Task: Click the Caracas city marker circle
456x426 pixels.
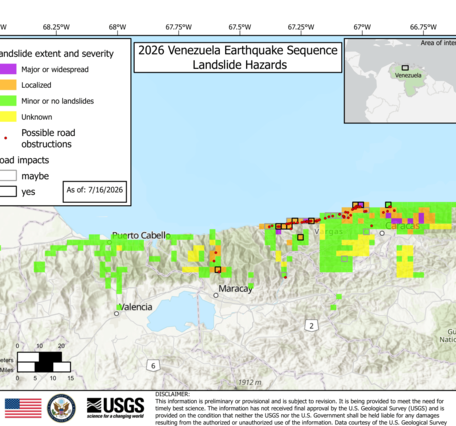Action: coord(382,233)
